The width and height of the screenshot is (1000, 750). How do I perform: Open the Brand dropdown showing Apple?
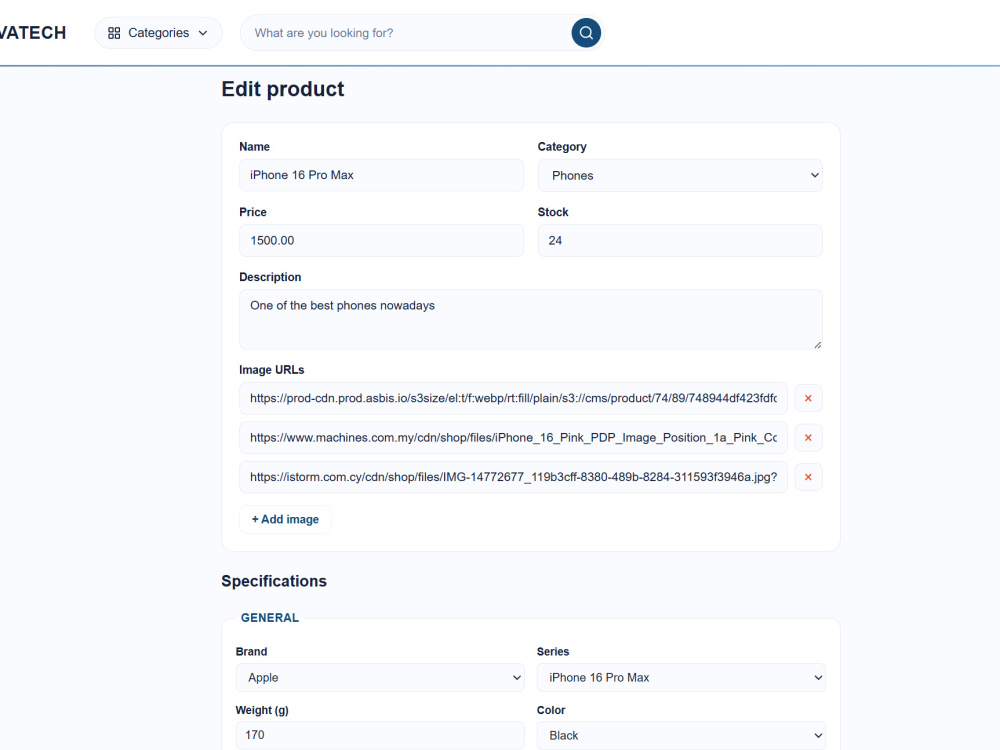tap(380, 677)
